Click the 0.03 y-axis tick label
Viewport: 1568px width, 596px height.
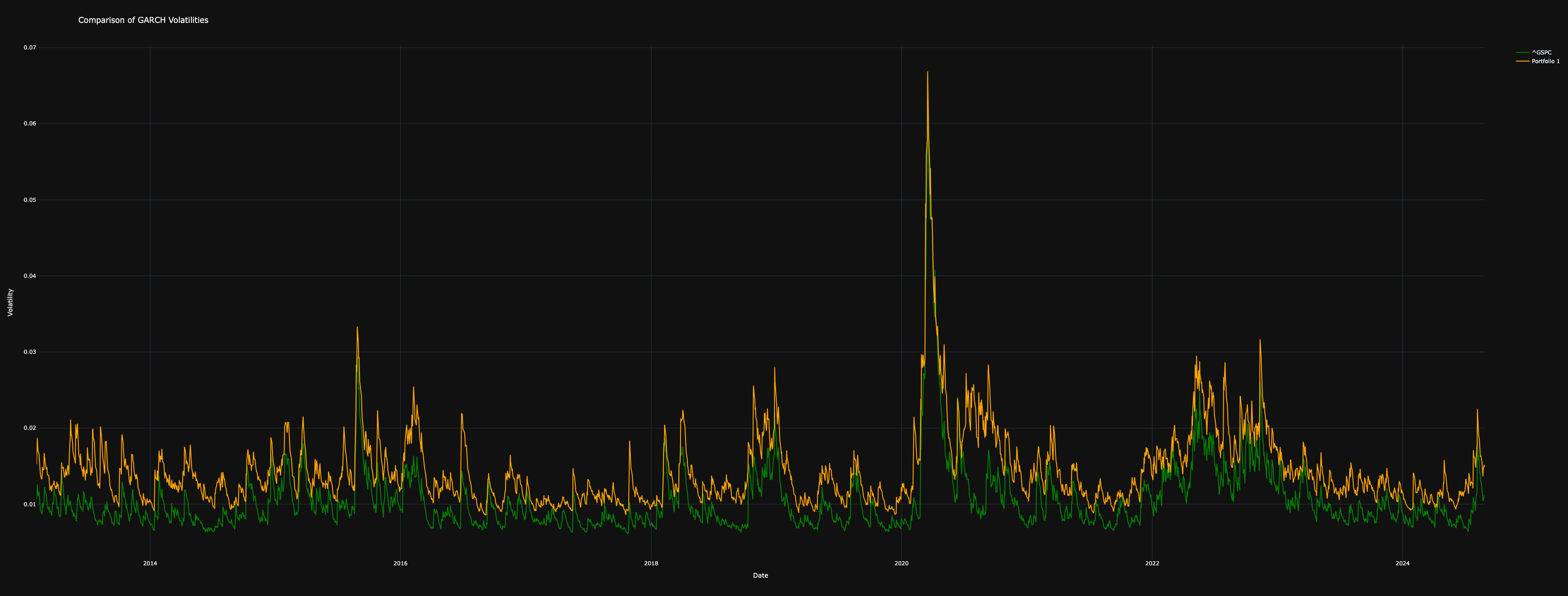coord(30,352)
